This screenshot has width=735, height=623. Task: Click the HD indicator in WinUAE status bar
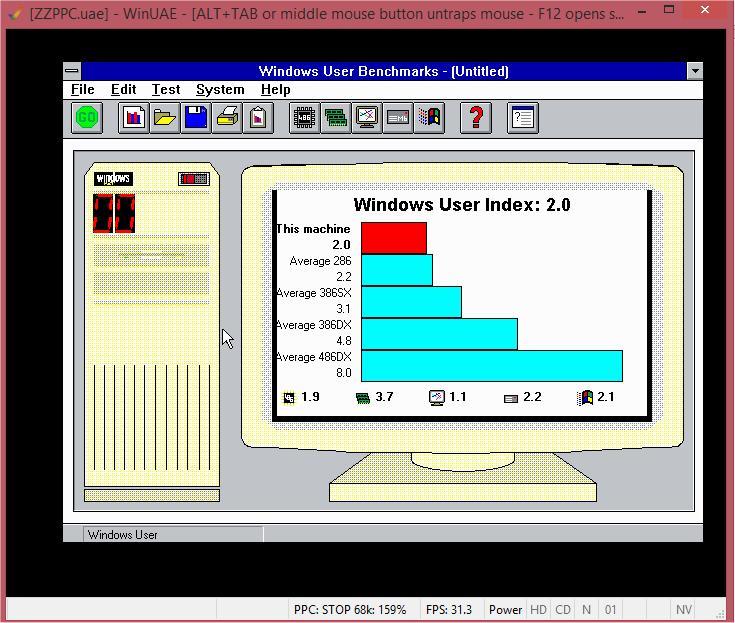538,609
